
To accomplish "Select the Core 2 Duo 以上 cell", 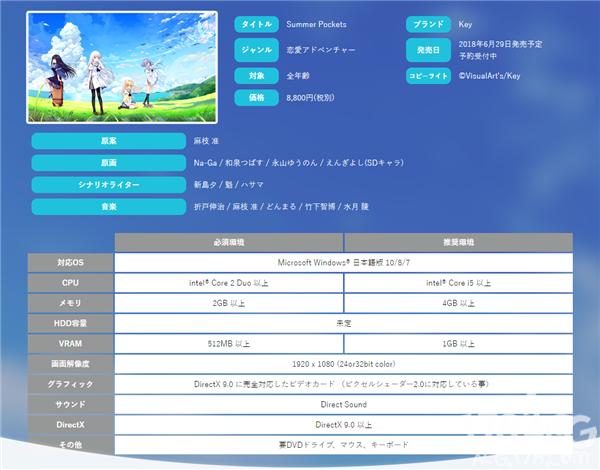I will pyautogui.click(x=229, y=283).
